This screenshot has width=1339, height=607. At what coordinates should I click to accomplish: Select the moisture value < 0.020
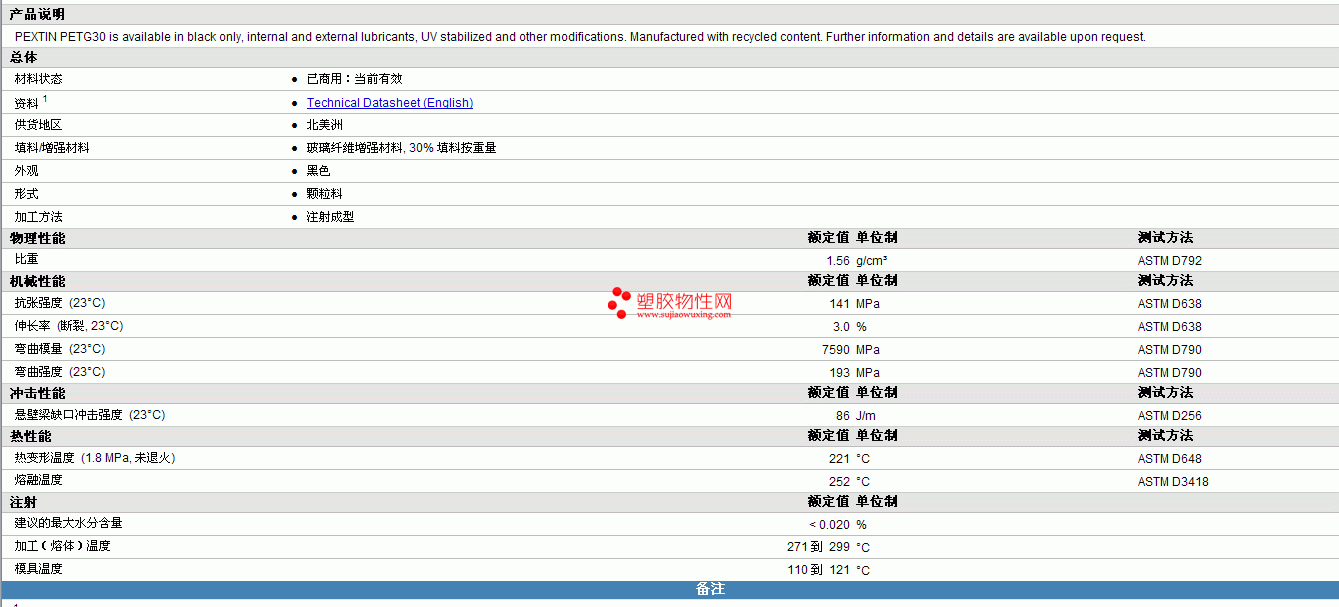[830, 525]
